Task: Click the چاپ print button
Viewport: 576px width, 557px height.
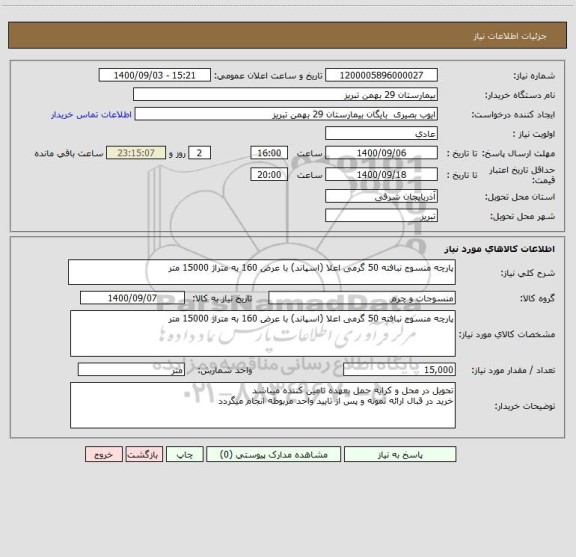Action: 184,454
